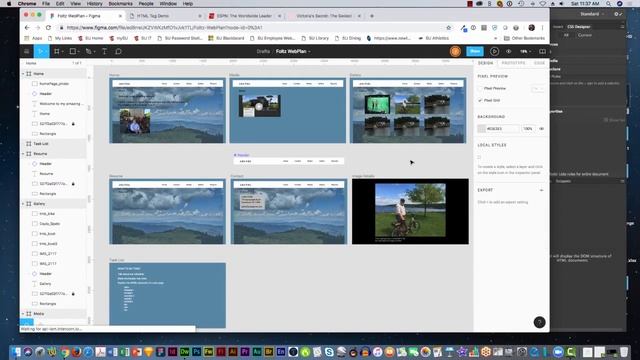
Task: Switch to the Prototype tab
Action: pos(513,63)
